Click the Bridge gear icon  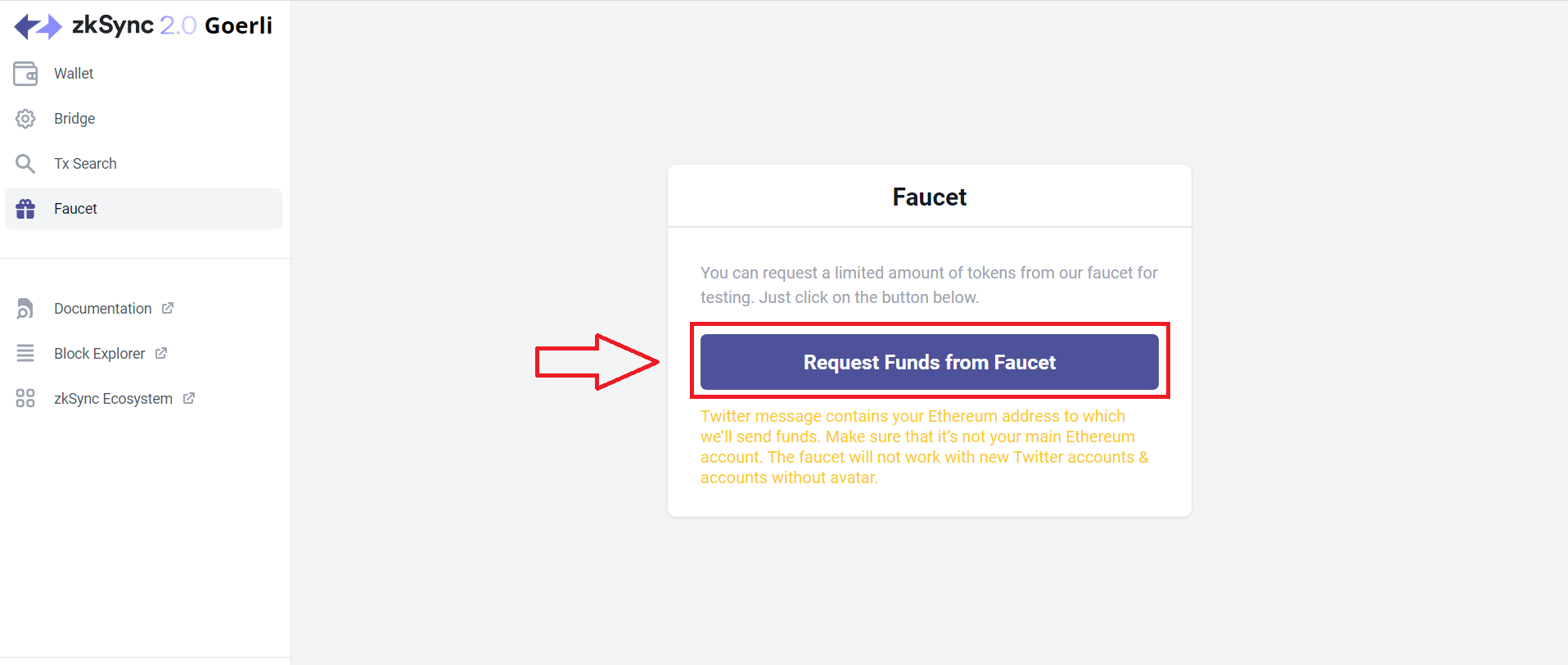pos(25,119)
